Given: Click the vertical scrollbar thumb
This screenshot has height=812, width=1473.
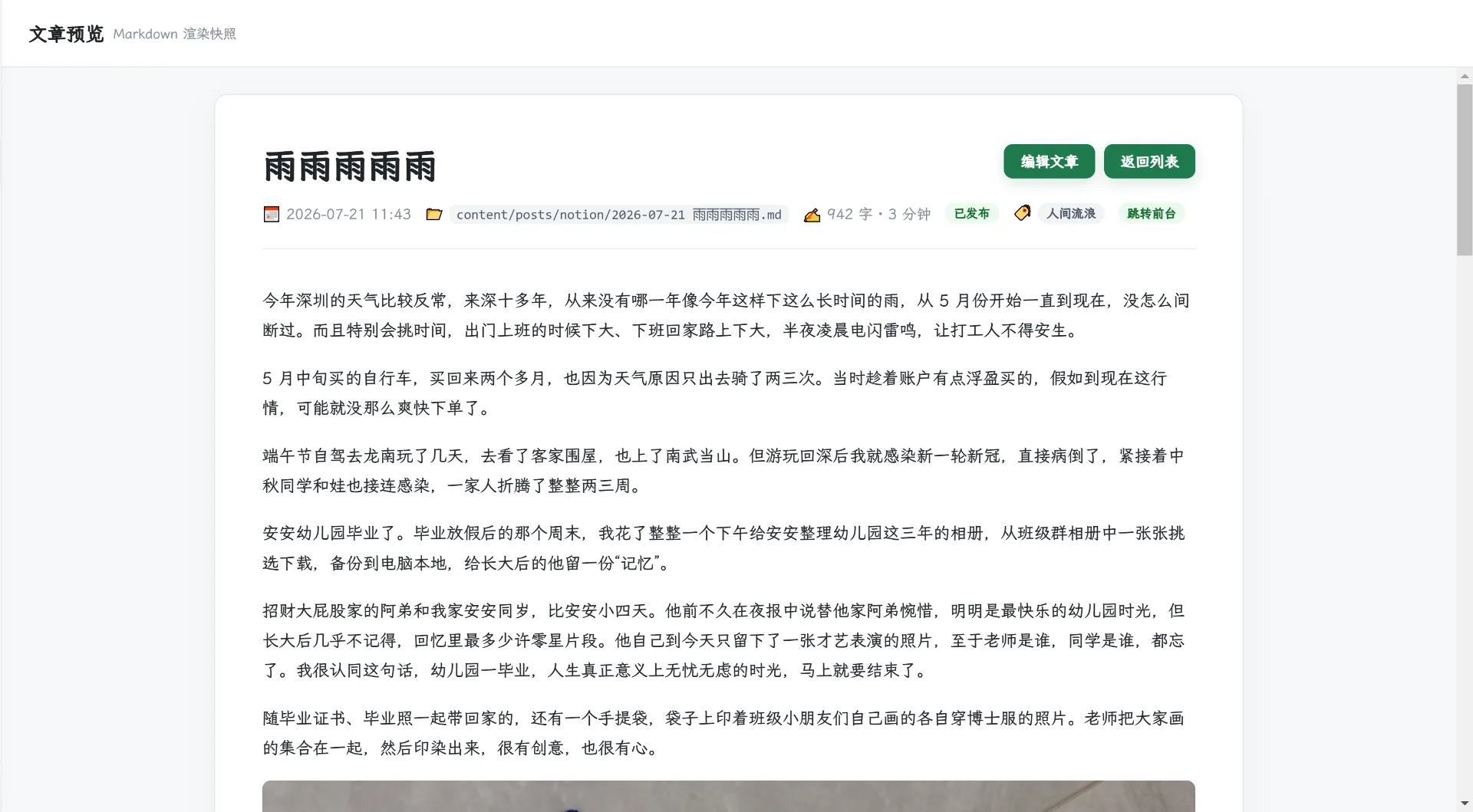Looking at the screenshot, I should pyautogui.click(x=1465, y=169).
